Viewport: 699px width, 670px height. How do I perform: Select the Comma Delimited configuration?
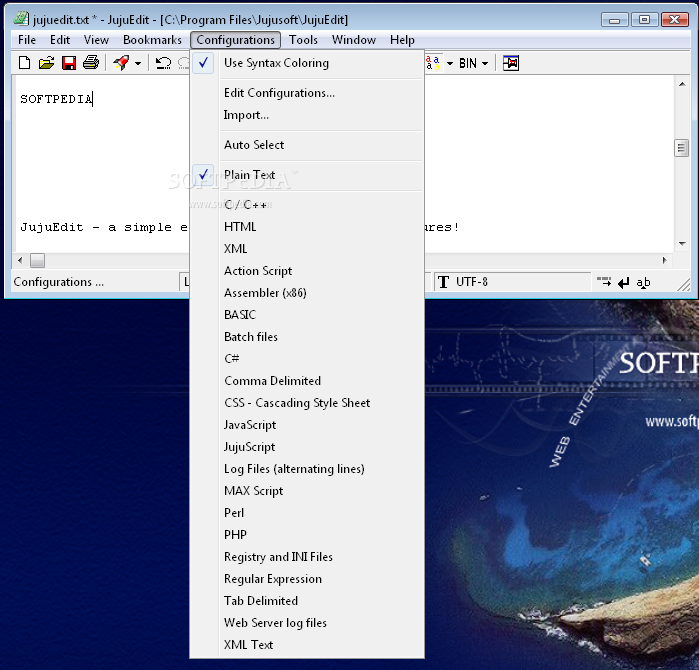tap(307, 381)
